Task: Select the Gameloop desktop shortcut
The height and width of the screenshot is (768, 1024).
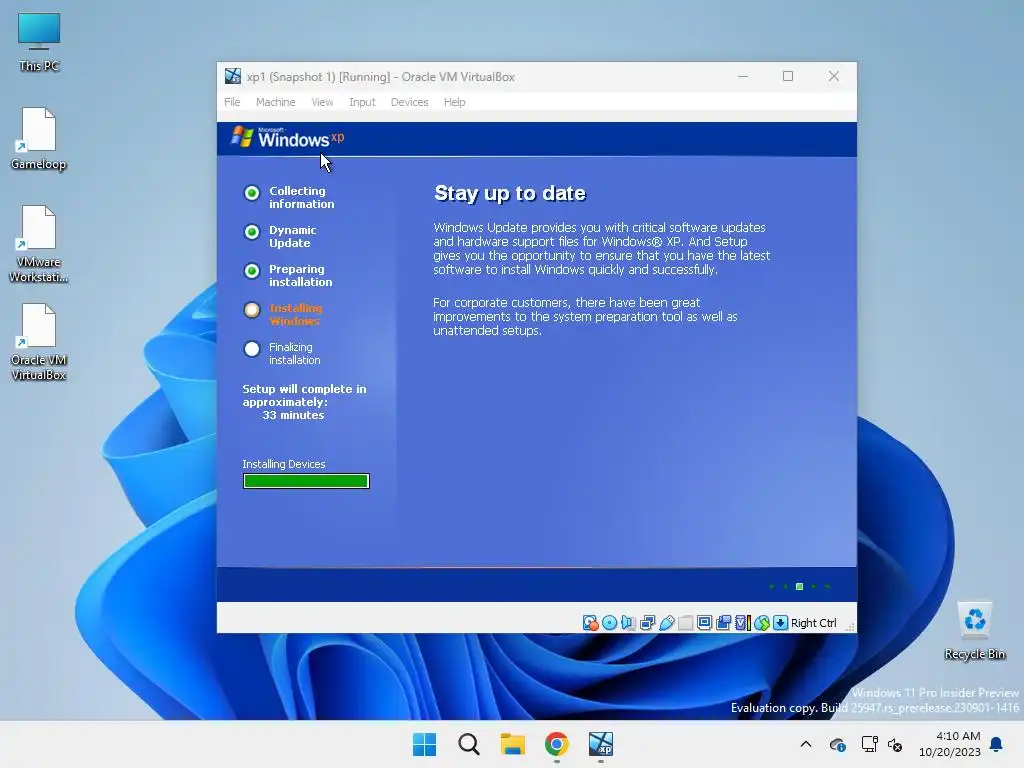Action: pos(39,139)
